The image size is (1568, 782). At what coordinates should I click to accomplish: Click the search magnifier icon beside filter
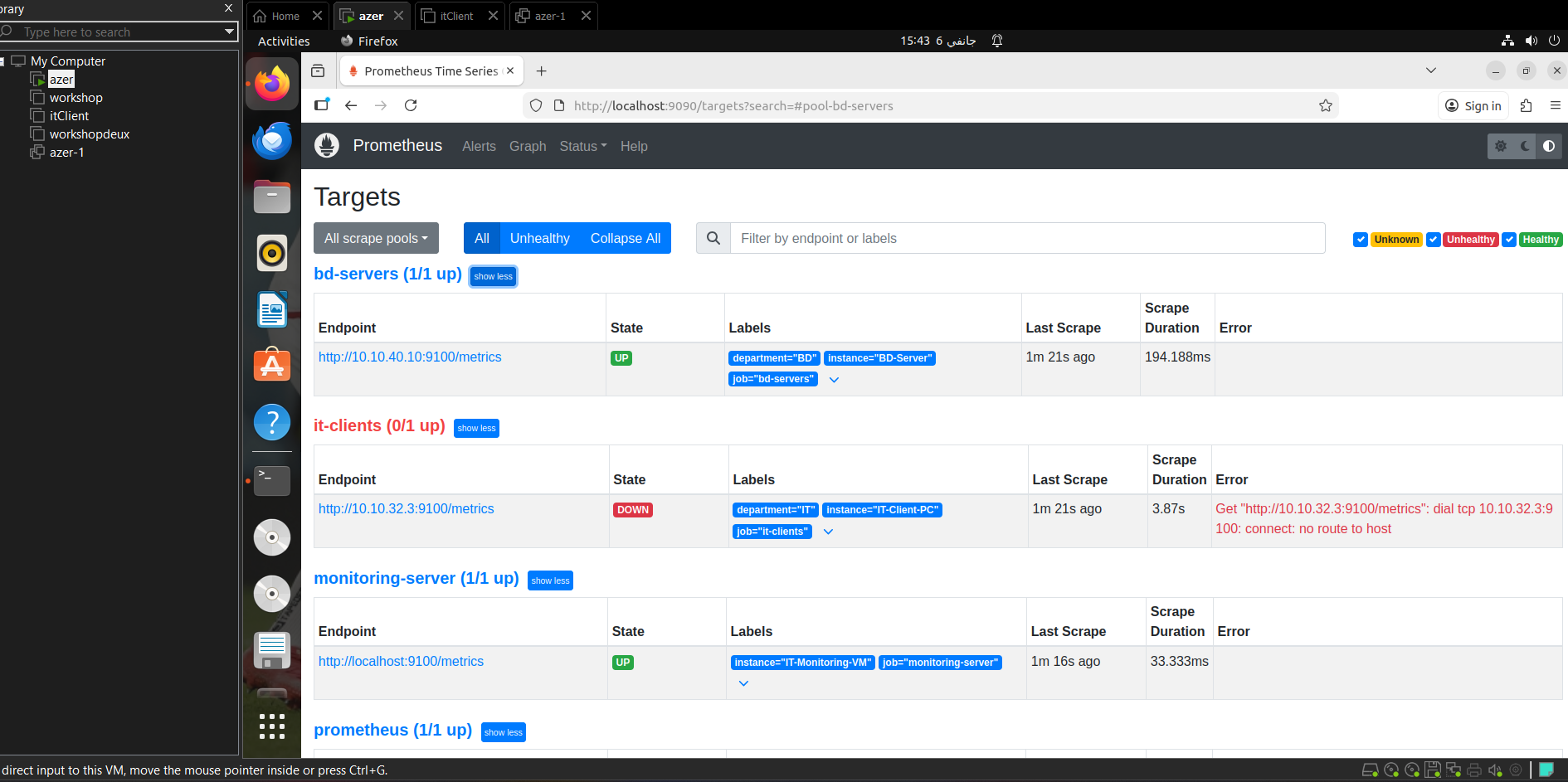click(x=713, y=238)
